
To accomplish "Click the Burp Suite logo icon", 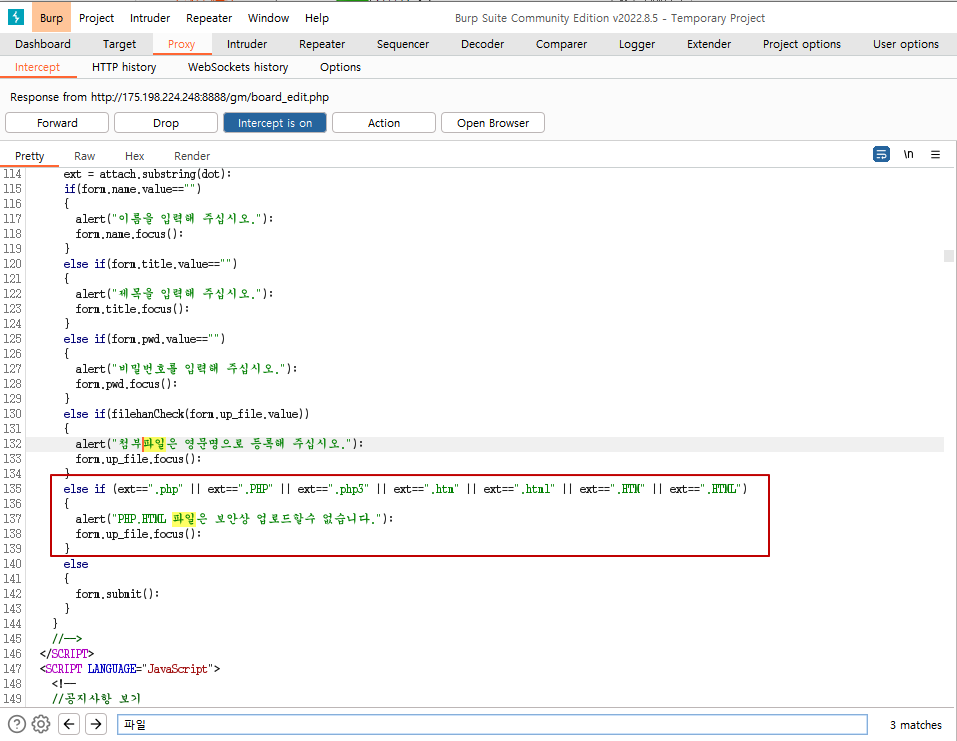I will click(16, 17).
